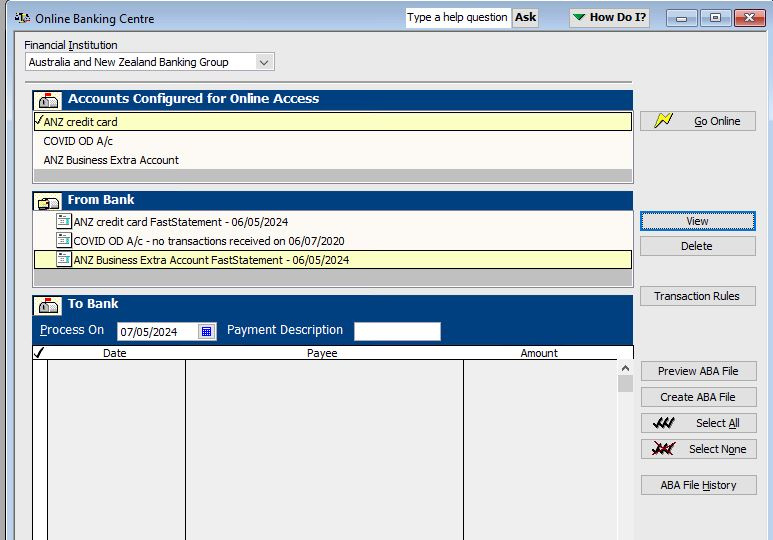Click the Select All label
The width and height of the screenshot is (773, 540).
718,423
